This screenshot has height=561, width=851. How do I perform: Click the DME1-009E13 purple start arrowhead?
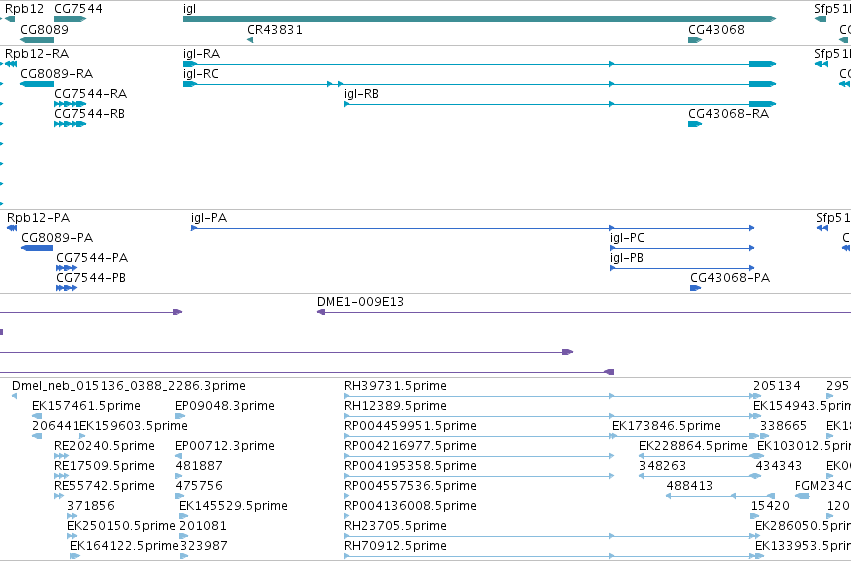click(321, 312)
